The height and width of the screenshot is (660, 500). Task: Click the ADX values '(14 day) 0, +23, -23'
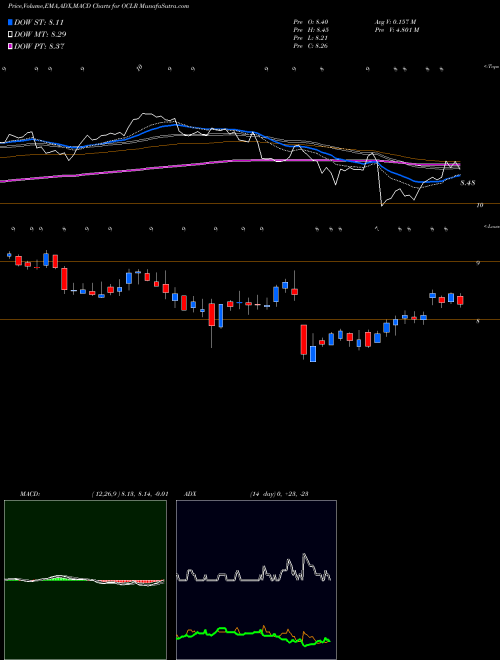point(279,494)
